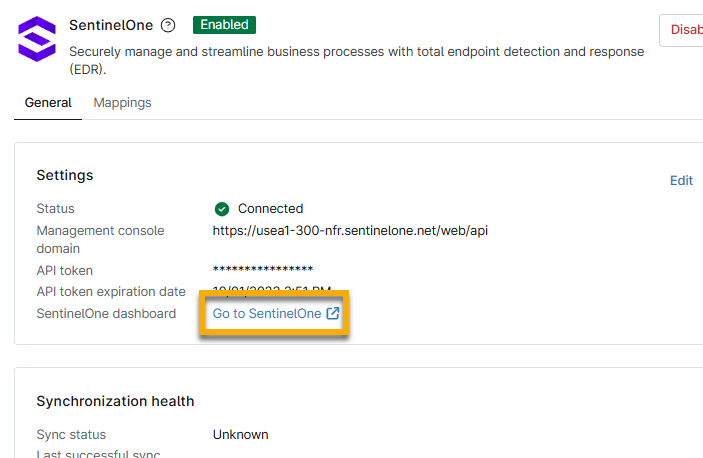This screenshot has width=703, height=458.
Task: Click the Edit link in Settings
Action: [x=681, y=181]
